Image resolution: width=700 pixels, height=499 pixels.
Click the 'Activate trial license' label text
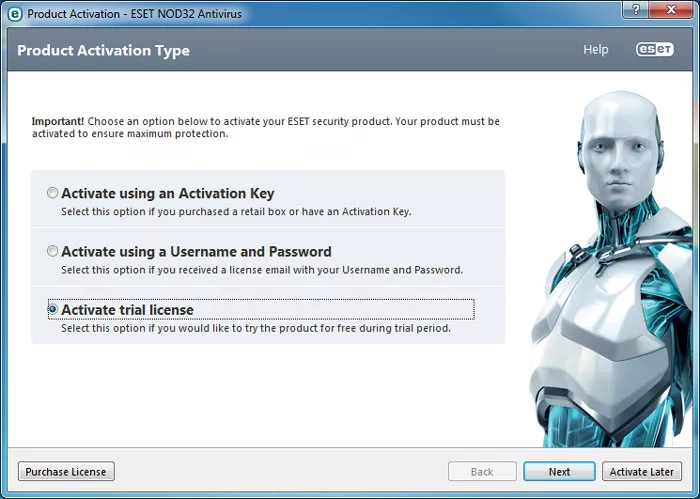point(128,310)
